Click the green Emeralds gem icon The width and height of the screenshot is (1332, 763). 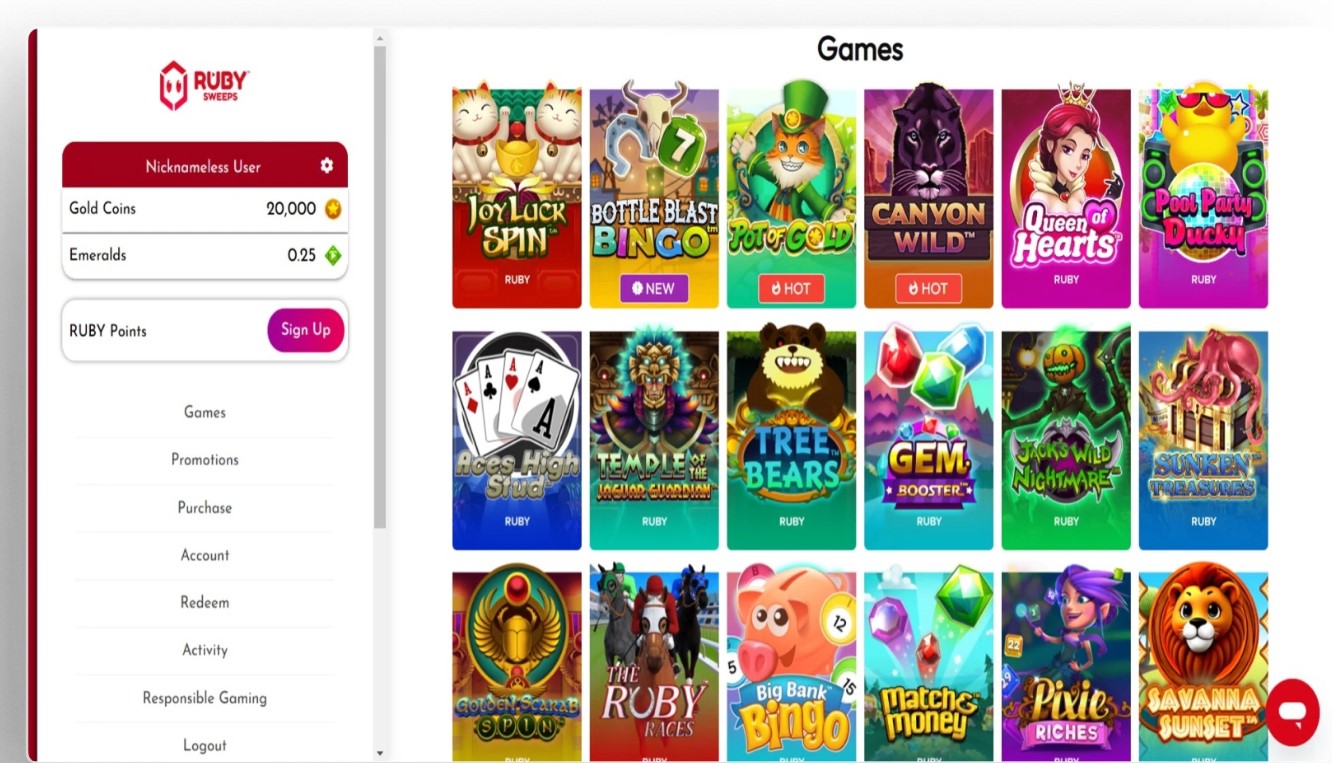(333, 256)
